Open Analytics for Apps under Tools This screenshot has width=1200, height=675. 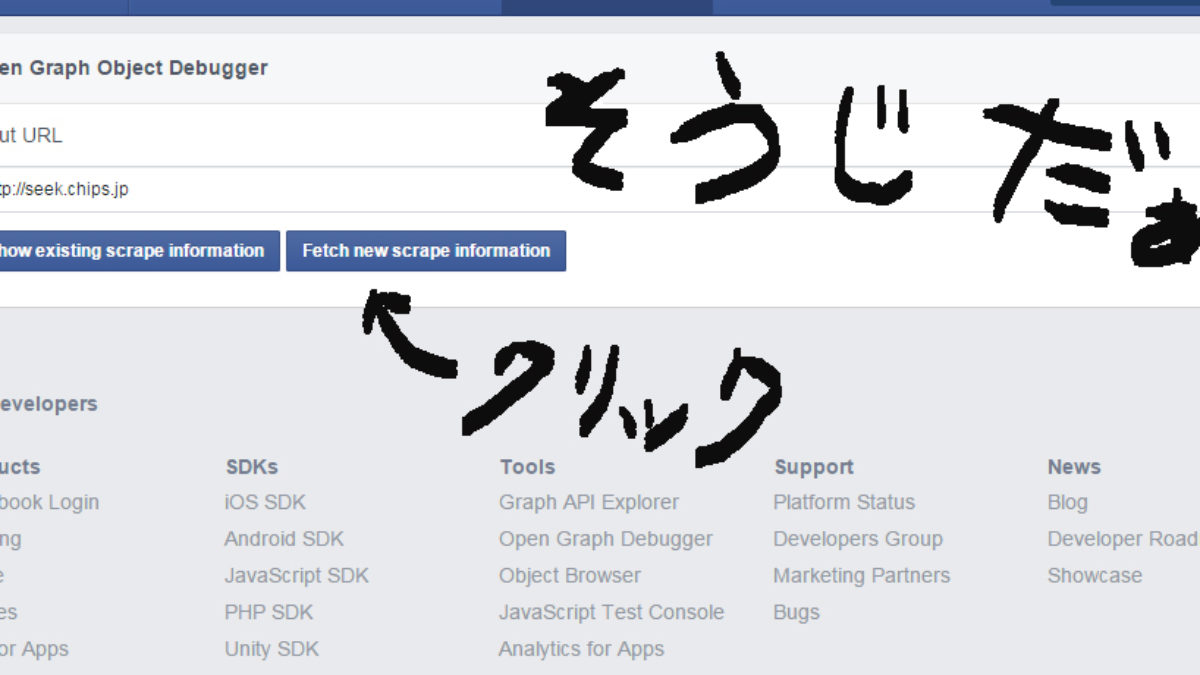click(582, 649)
